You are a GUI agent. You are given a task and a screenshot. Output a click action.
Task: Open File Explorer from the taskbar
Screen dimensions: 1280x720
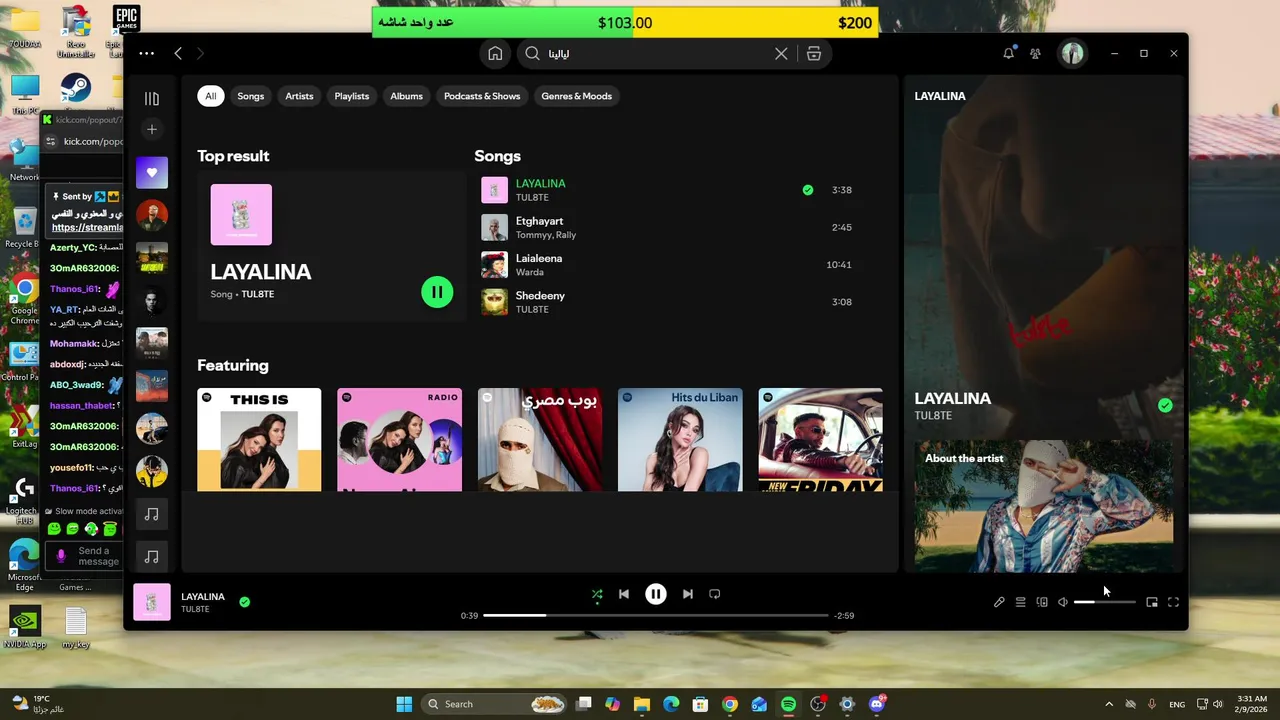[x=642, y=704]
